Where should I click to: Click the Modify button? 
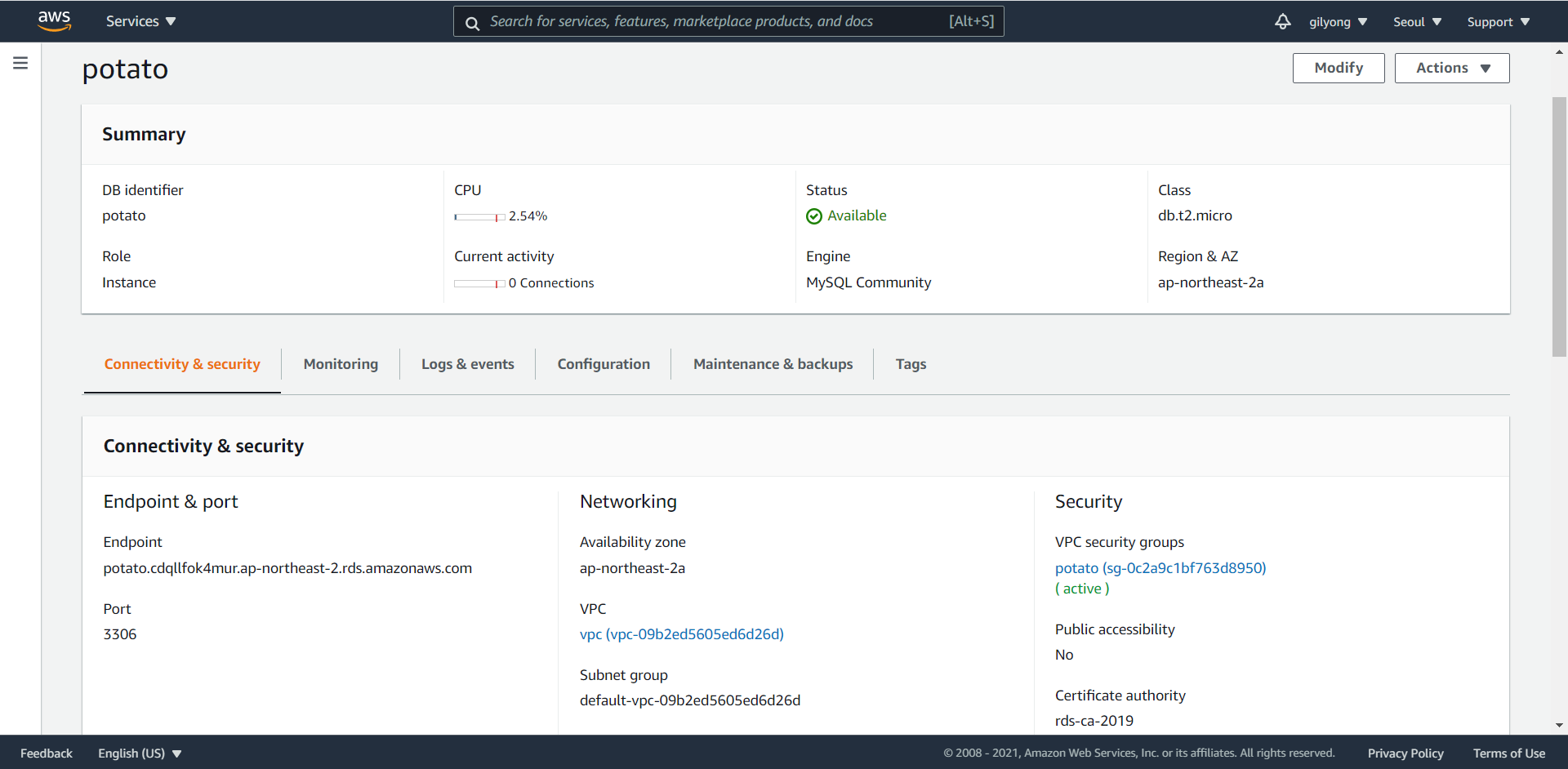[x=1338, y=68]
